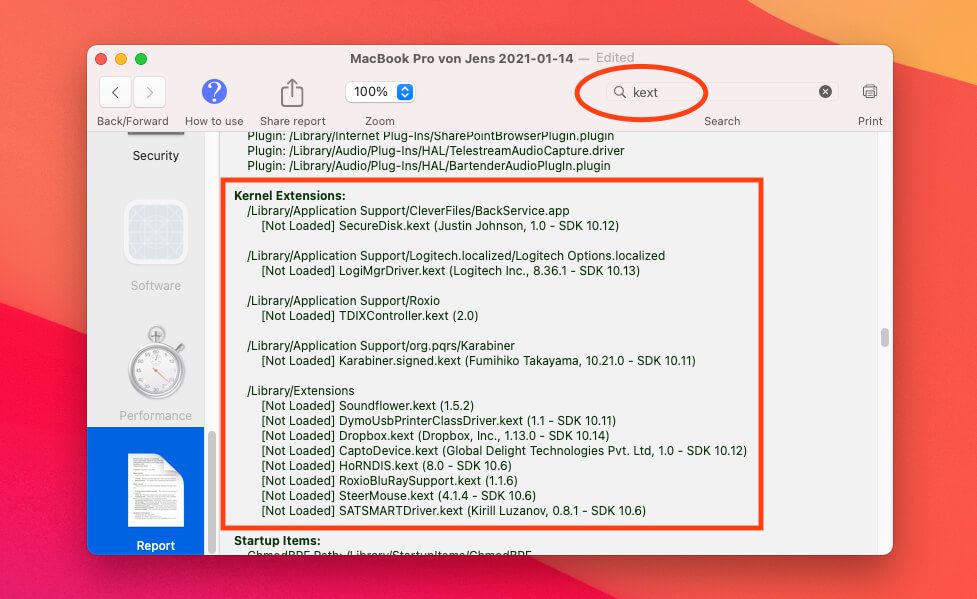Click the Edited label in title bar

pyautogui.click(x=615, y=57)
